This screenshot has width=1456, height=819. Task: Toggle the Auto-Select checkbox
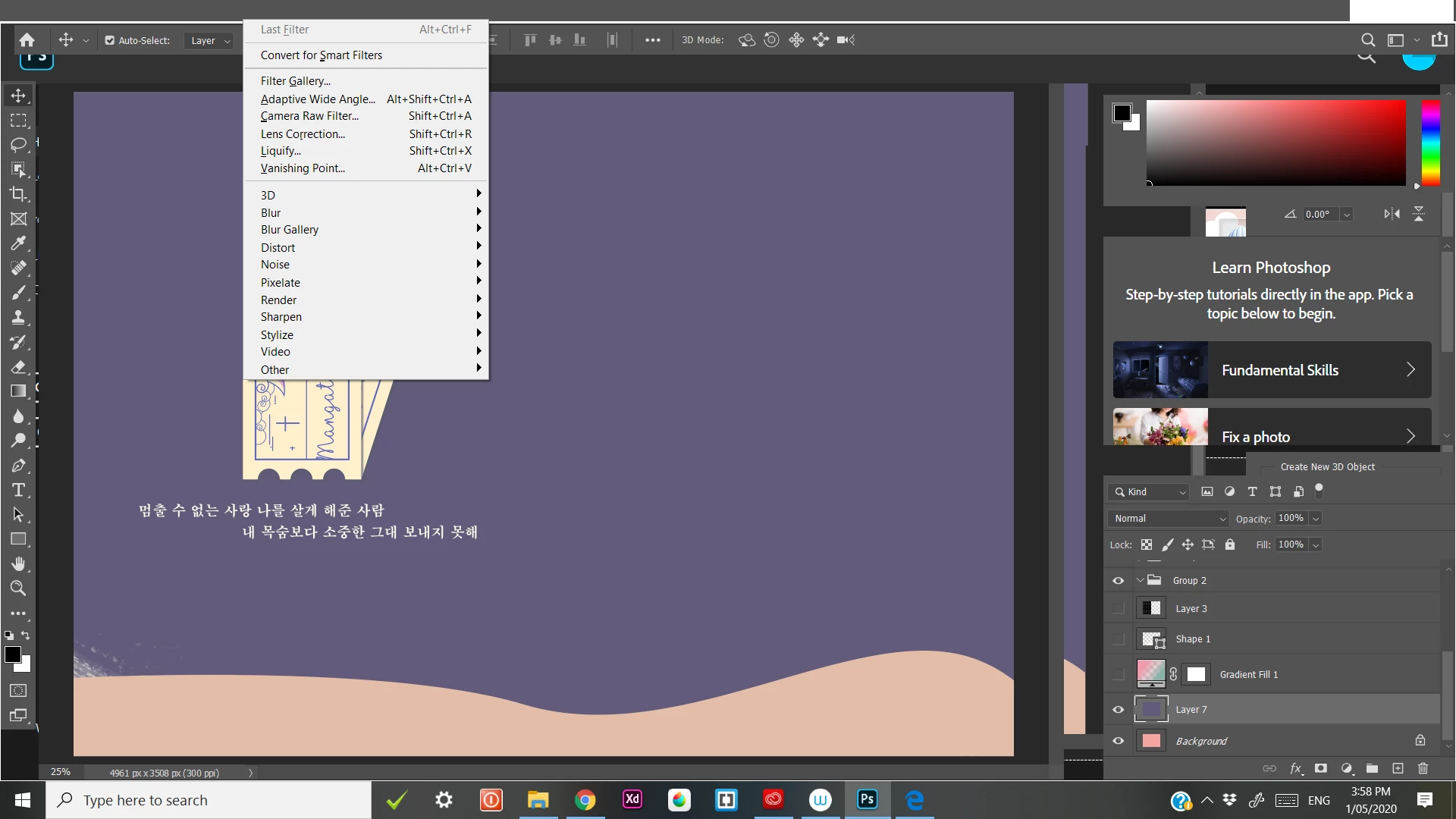[x=110, y=40]
